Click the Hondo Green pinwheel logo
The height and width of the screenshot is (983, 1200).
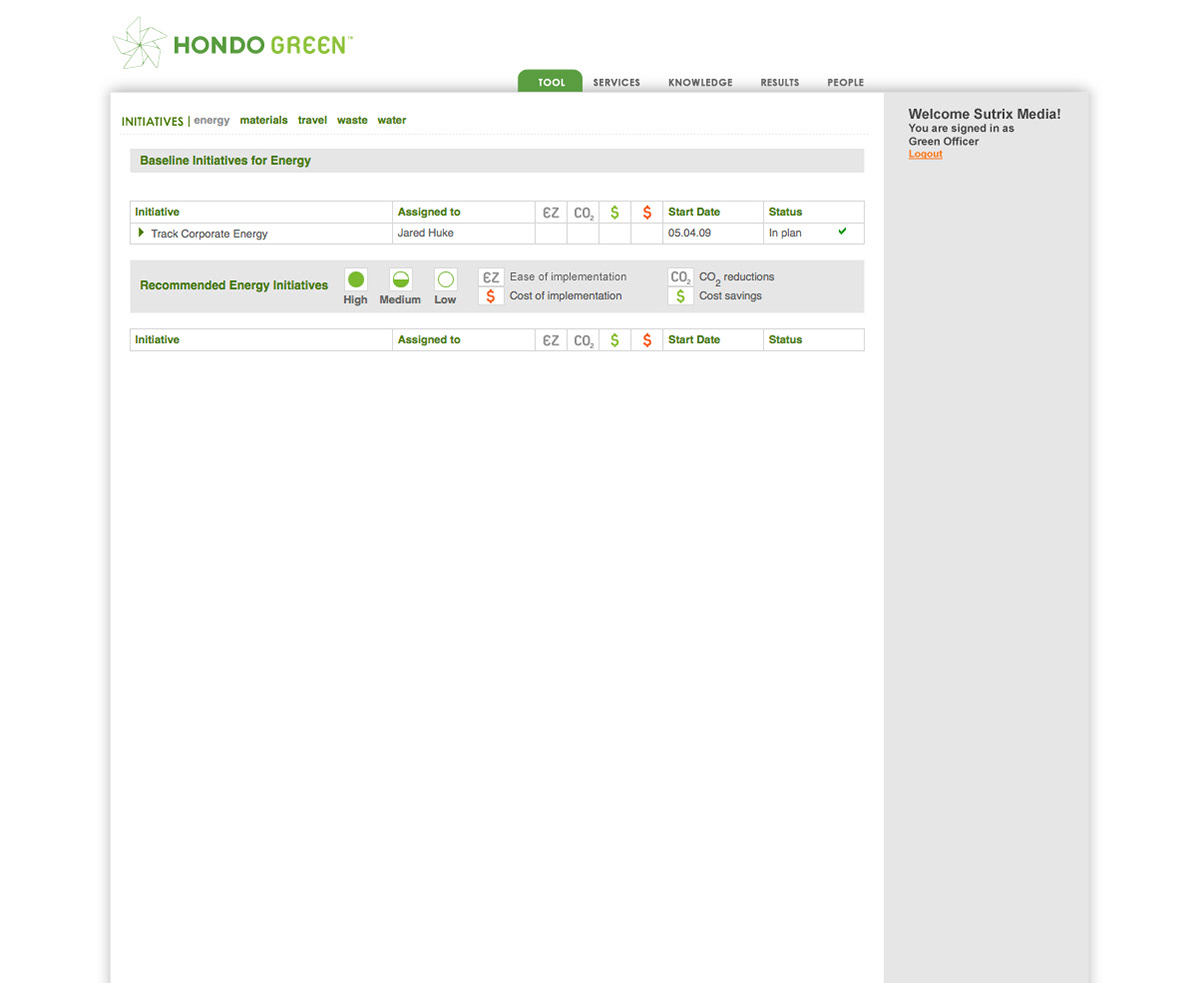[x=139, y=43]
